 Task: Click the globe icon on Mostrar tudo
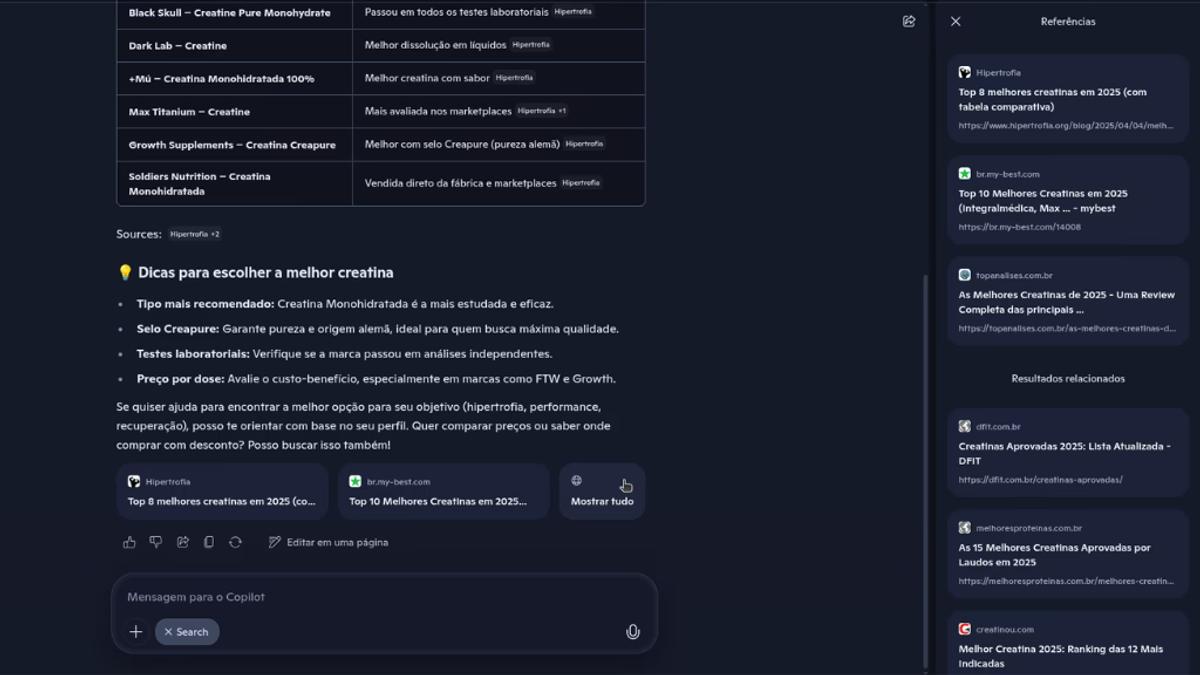tap(576, 480)
